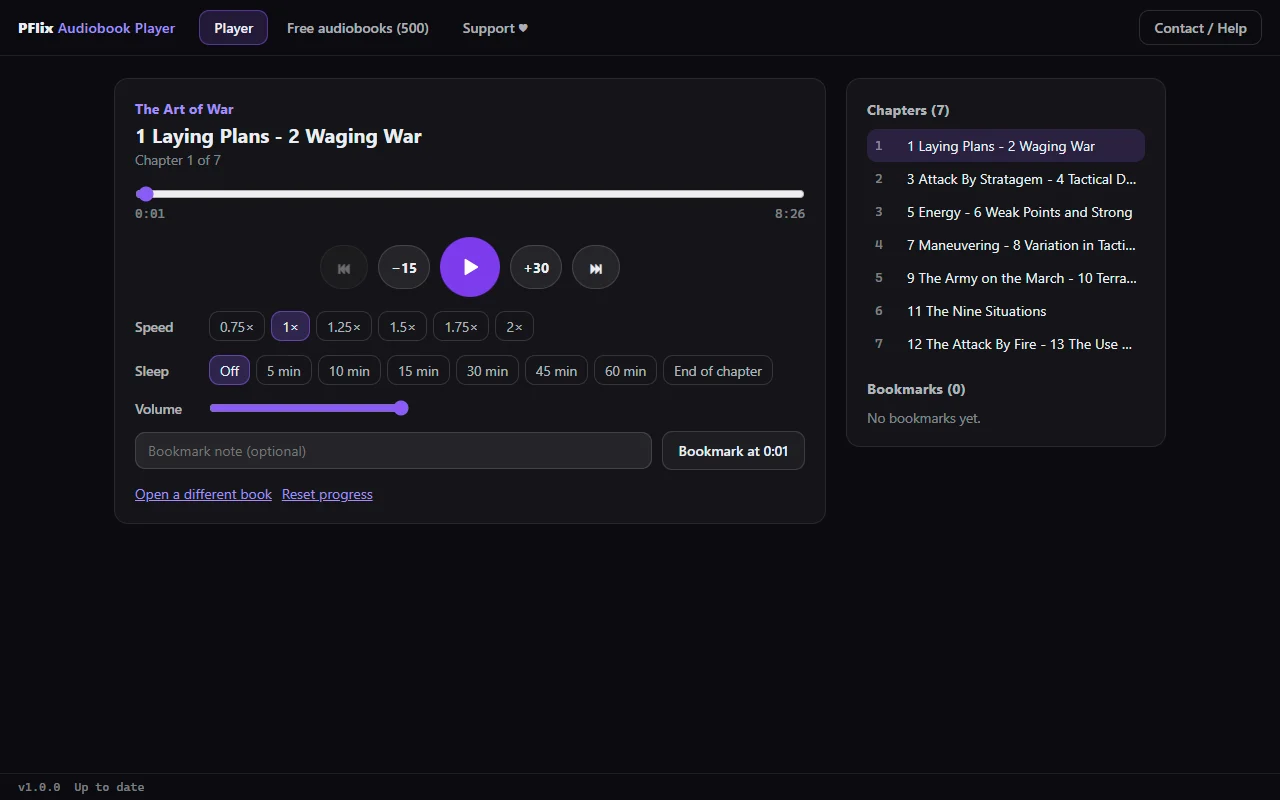This screenshot has height=800, width=1280.
Task: Jump to 9 The Army on the March
Action: [x=1006, y=278]
